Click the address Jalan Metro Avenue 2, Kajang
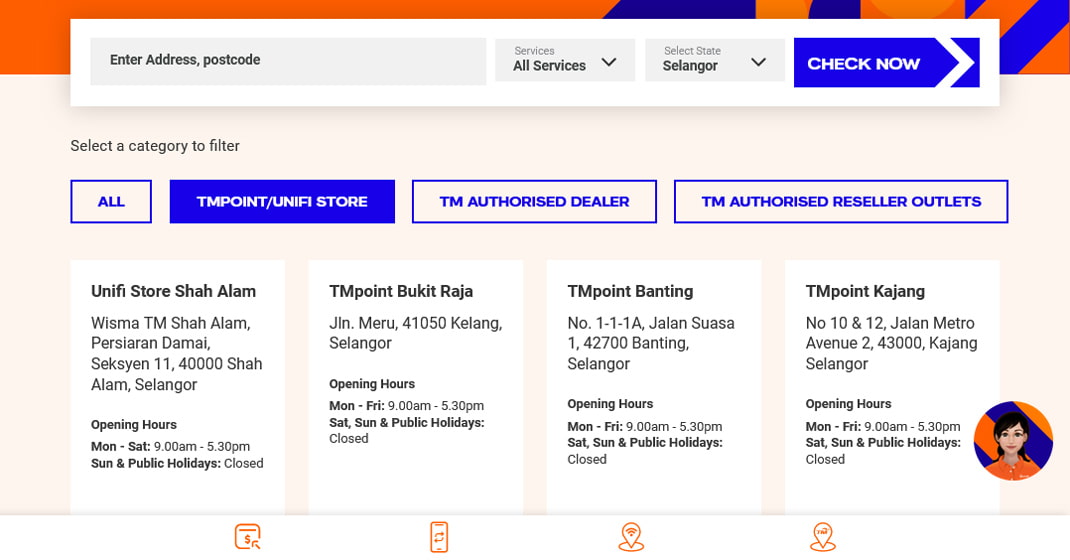Screen dimensions: 1070x560 [x=891, y=343]
